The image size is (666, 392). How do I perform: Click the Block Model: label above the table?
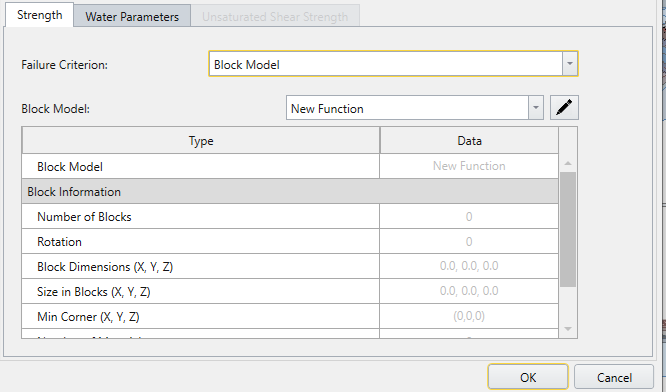click(56, 109)
